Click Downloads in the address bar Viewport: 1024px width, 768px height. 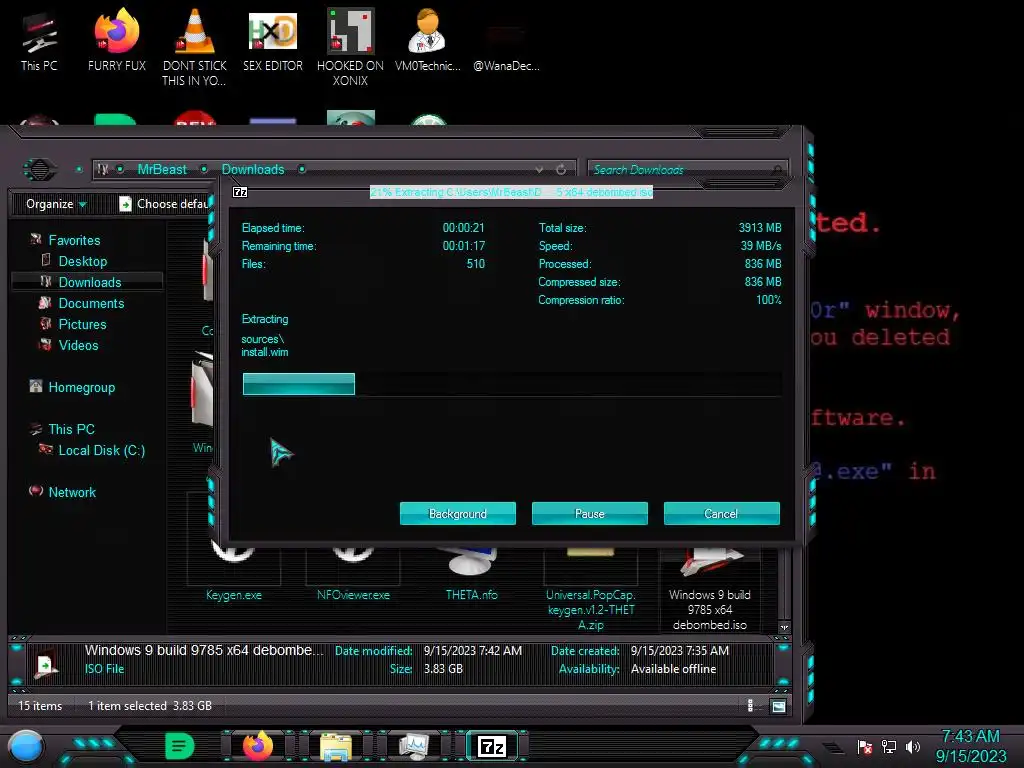(x=253, y=169)
